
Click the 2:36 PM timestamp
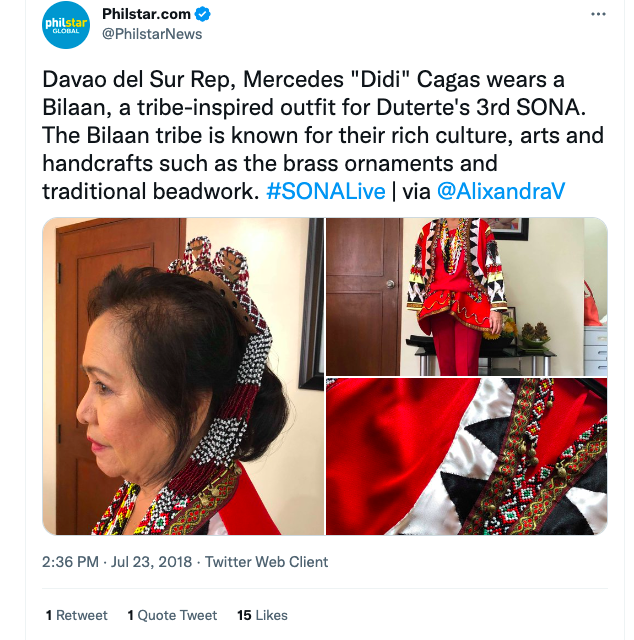pyautogui.click(x=70, y=562)
